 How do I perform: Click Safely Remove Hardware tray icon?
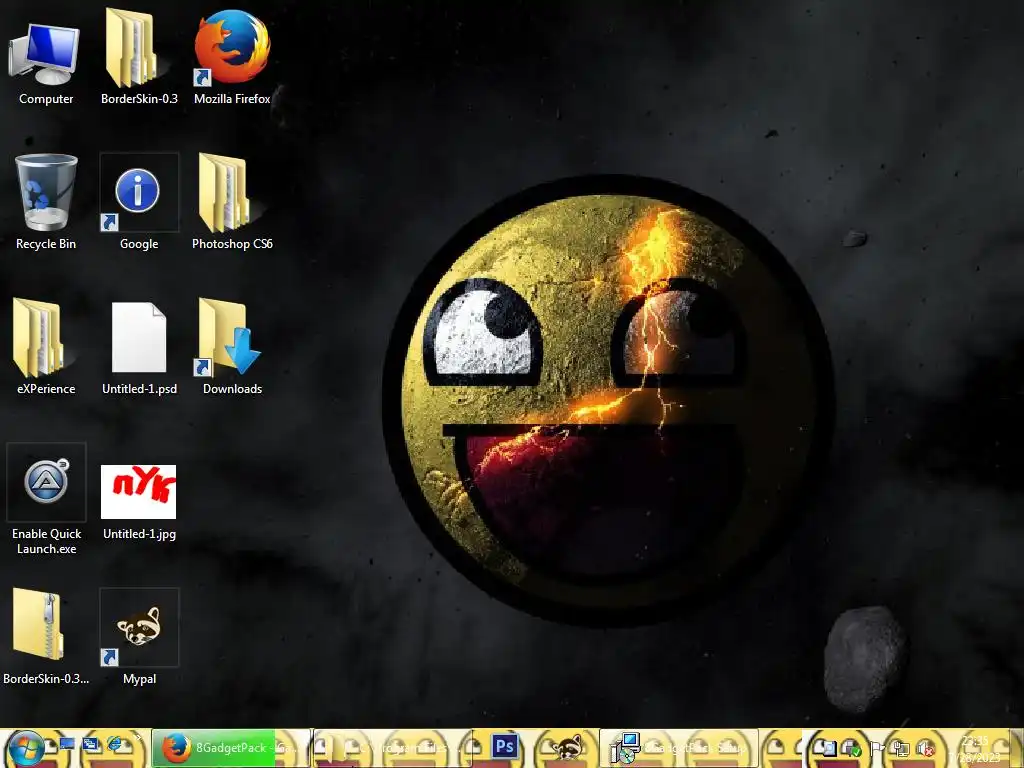click(852, 748)
